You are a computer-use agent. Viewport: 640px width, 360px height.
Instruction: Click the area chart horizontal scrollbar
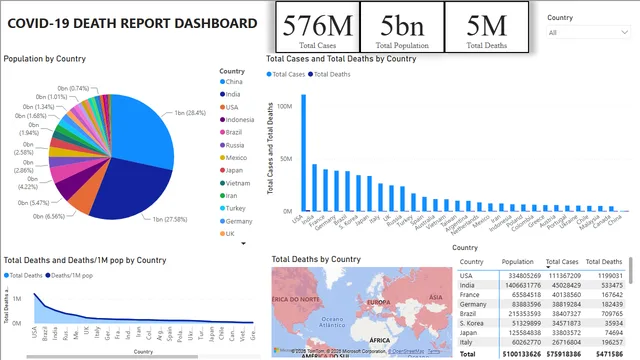(112, 357)
